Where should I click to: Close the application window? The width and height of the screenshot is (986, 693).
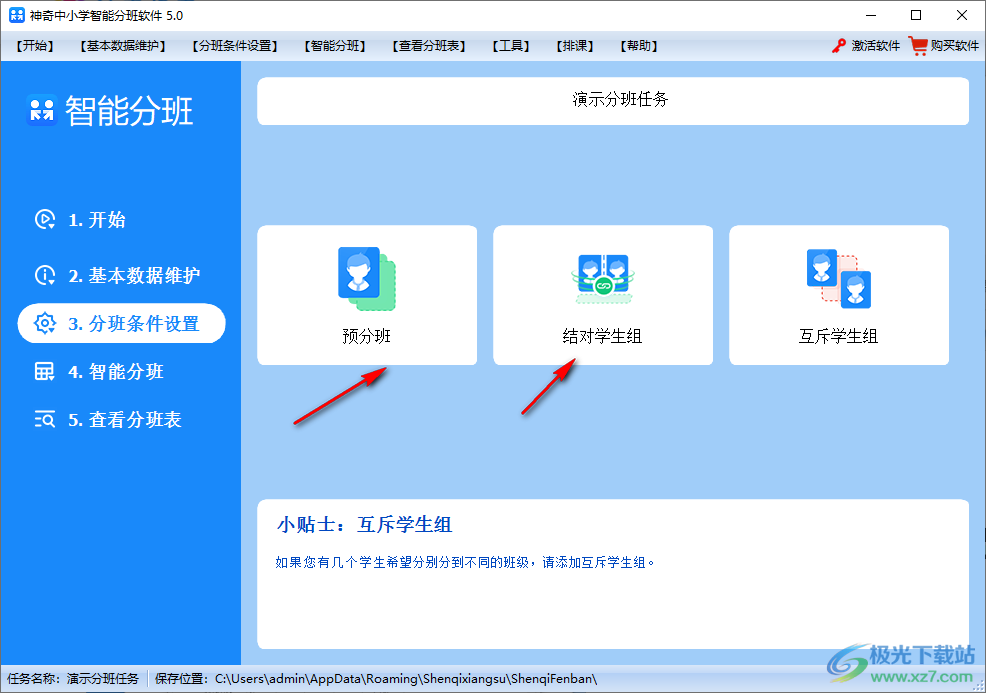[962, 15]
